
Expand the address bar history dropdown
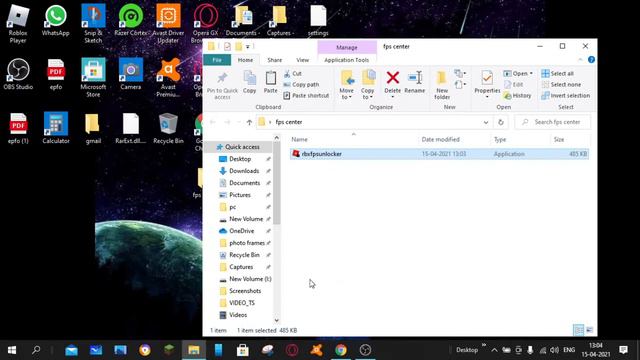tap(486, 122)
